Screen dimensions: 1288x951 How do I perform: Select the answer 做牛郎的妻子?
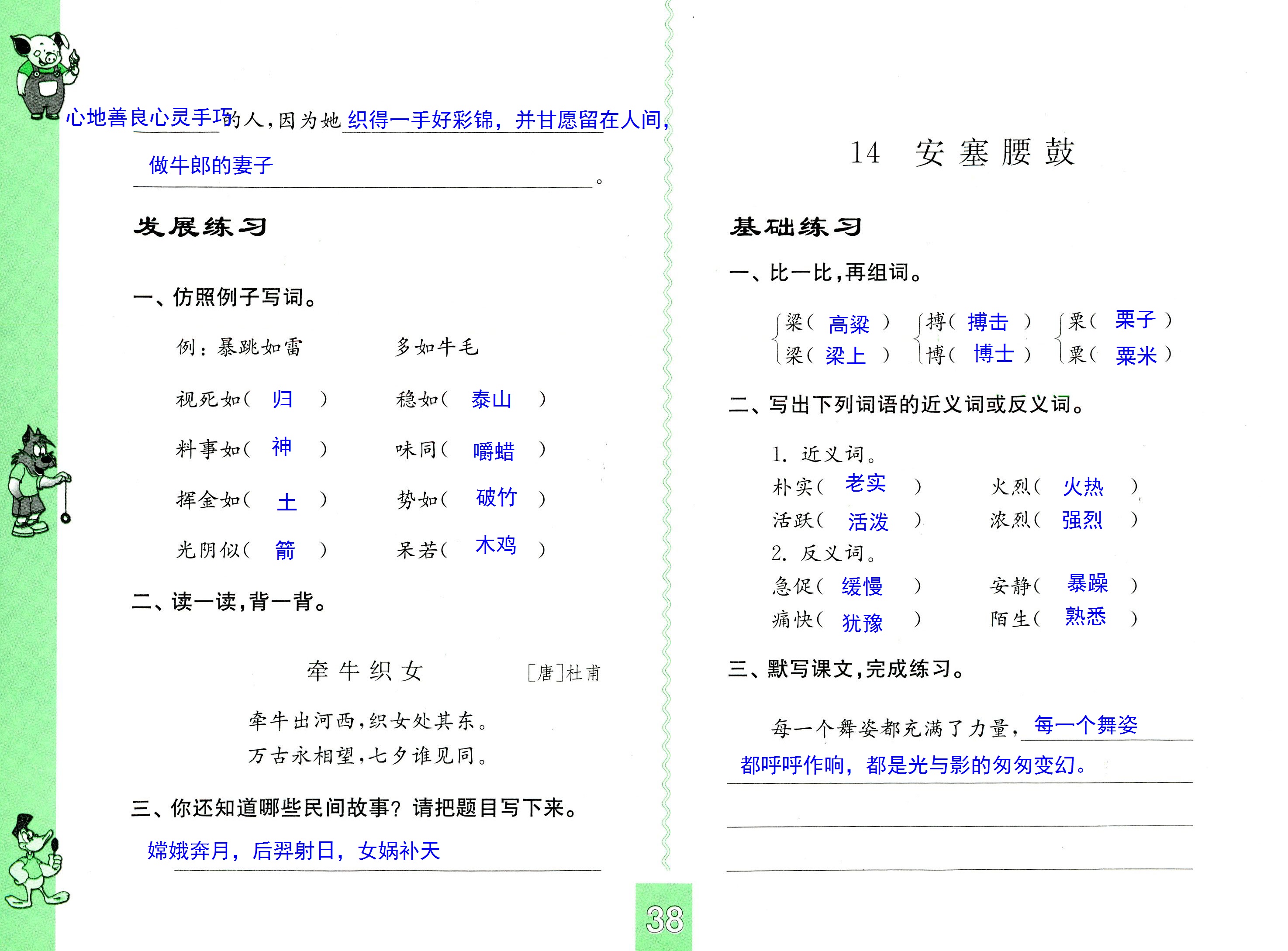pos(211,165)
